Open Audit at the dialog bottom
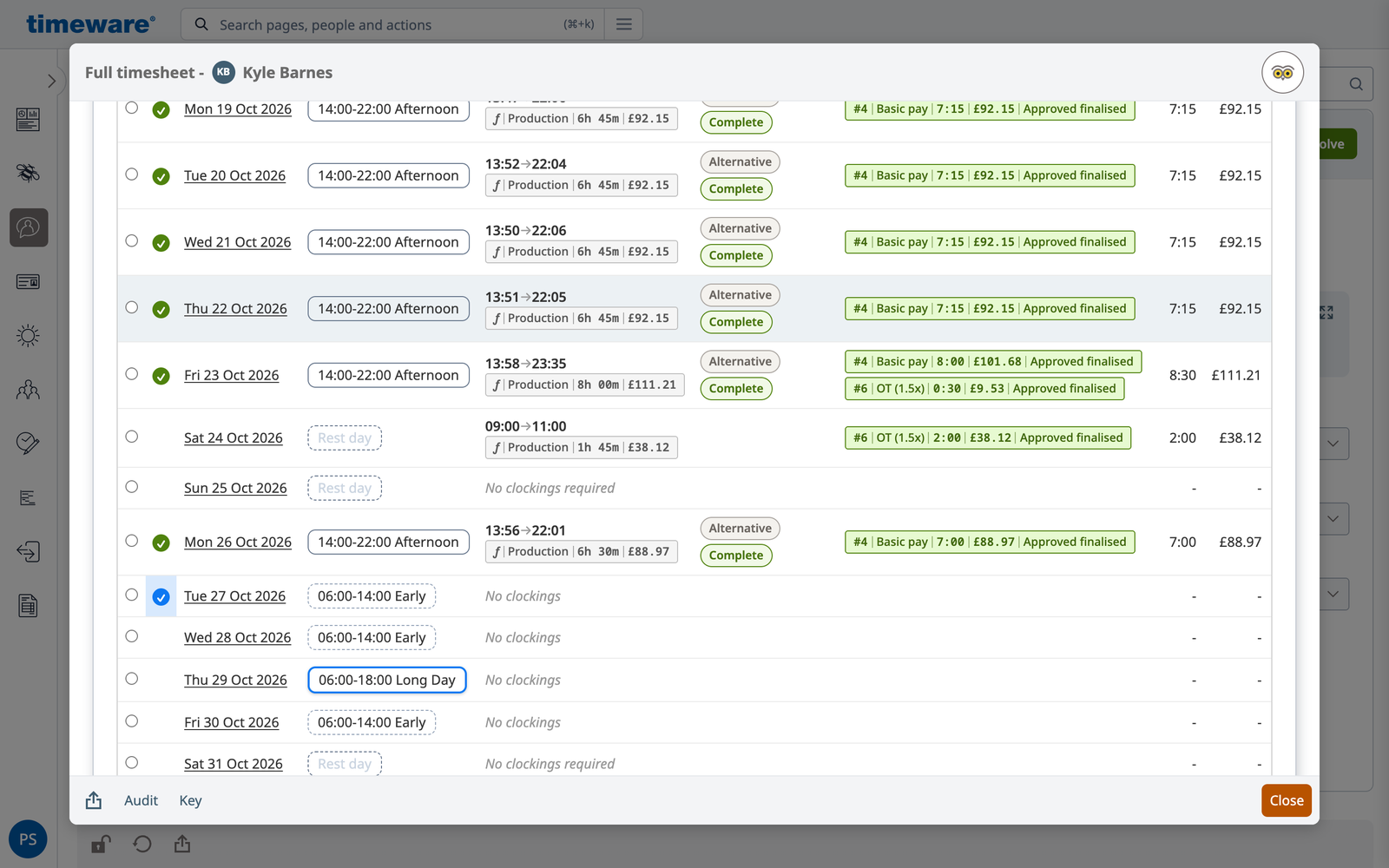Viewport: 1389px width, 868px height. click(x=141, y=800)
